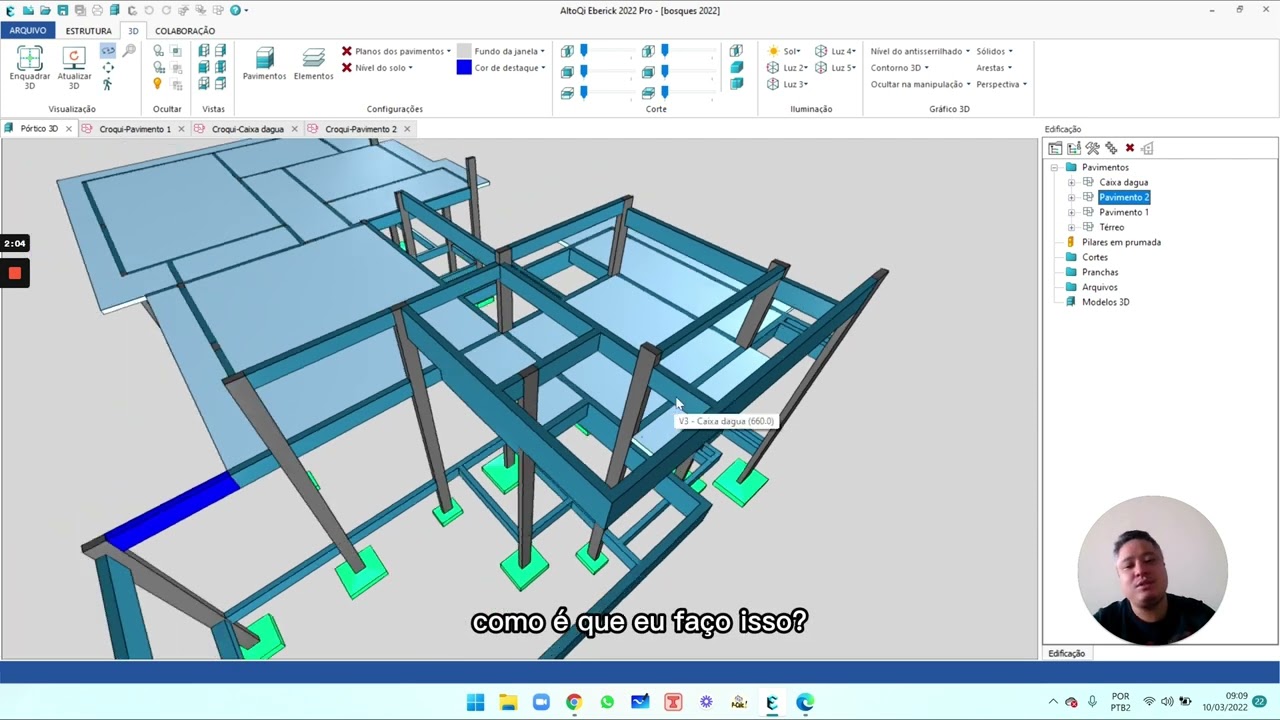This screenshot has height=720, width=1280.
Task: Toggle the Sol light source
Action: click(x=784, y=51)
